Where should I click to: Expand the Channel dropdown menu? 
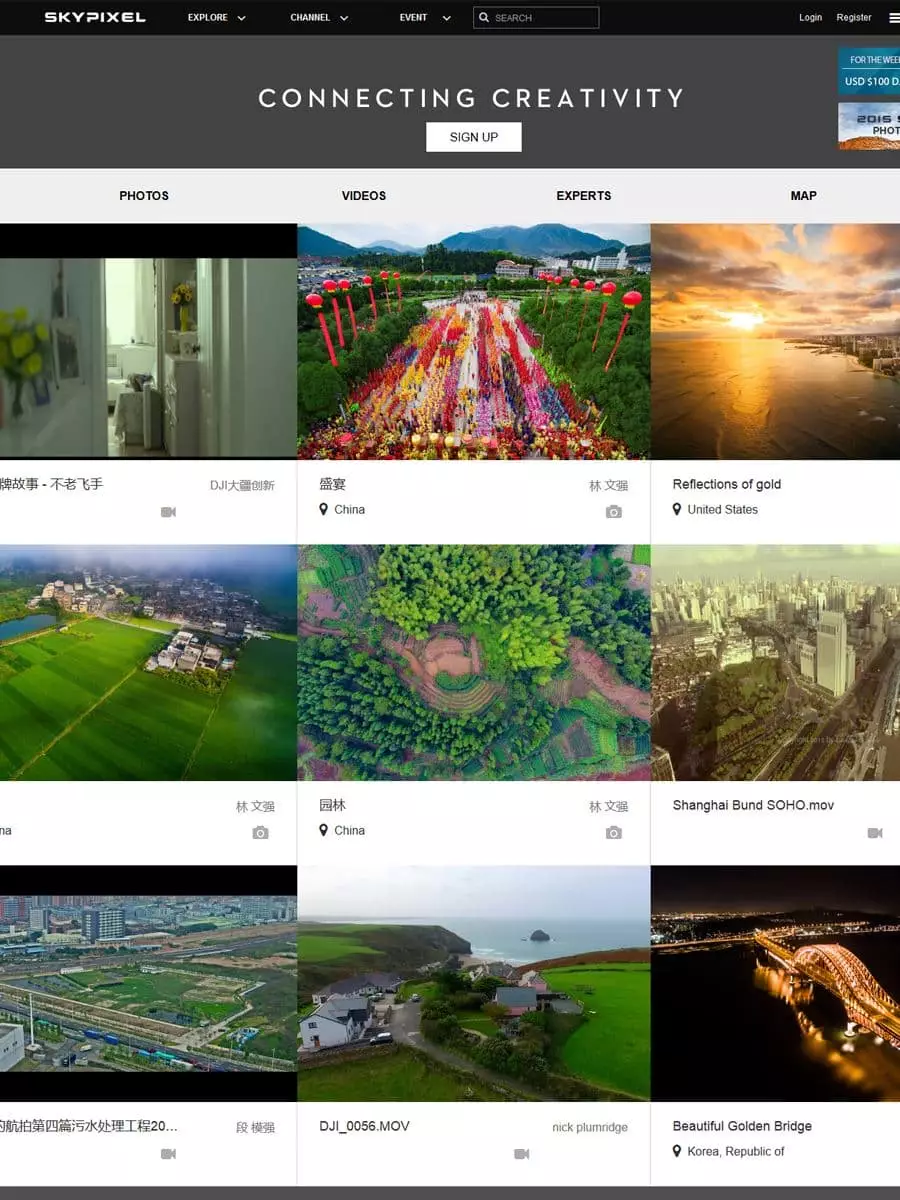tap(319, 17)
